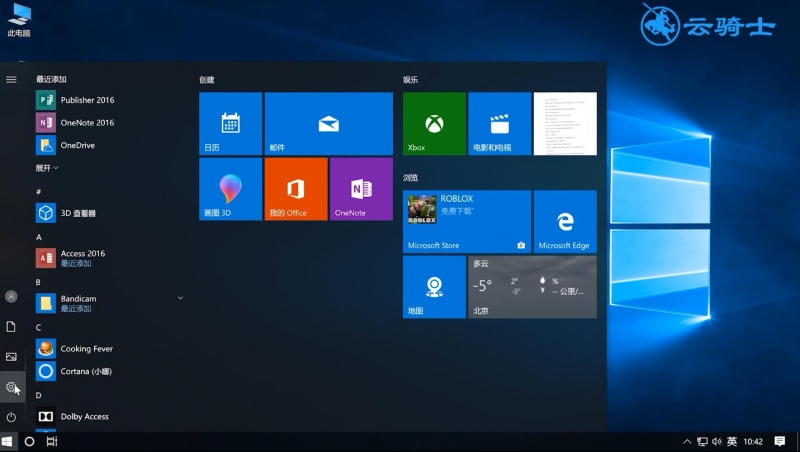Click the Windows Start button
The height and width of the screenshot is (452, 800).
8,441
